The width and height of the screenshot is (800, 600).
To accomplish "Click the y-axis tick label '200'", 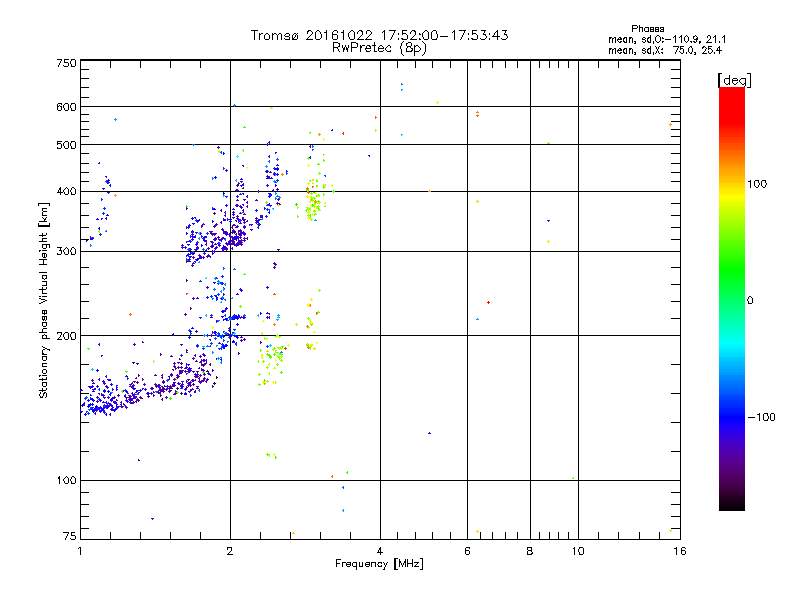I will coord(67,336).
